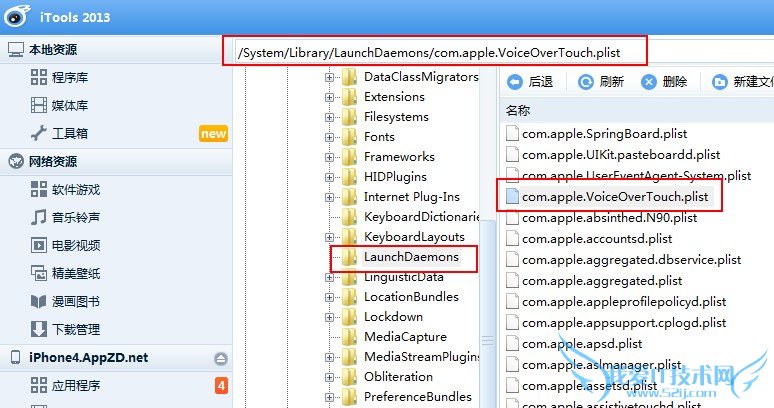Select com.apple.aggregated.dbservice.plist file
774x408 pixels.
point(632,260)
